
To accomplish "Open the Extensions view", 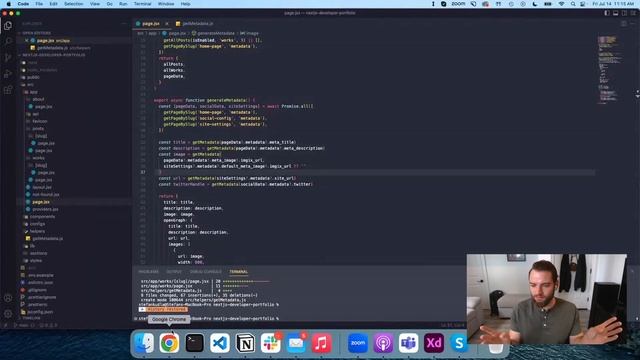I will click(x=8, y=90).
